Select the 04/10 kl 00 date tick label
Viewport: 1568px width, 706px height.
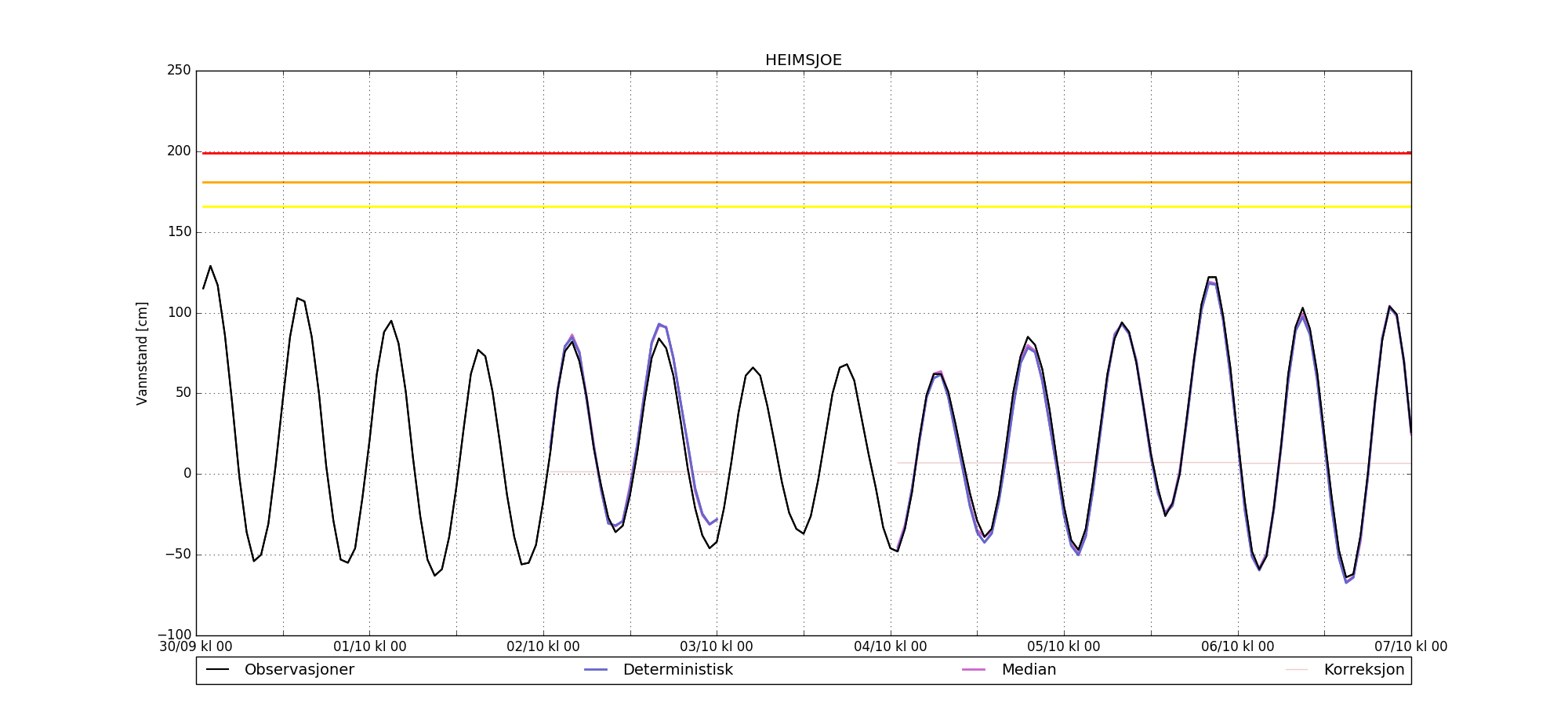pos(890,647)
